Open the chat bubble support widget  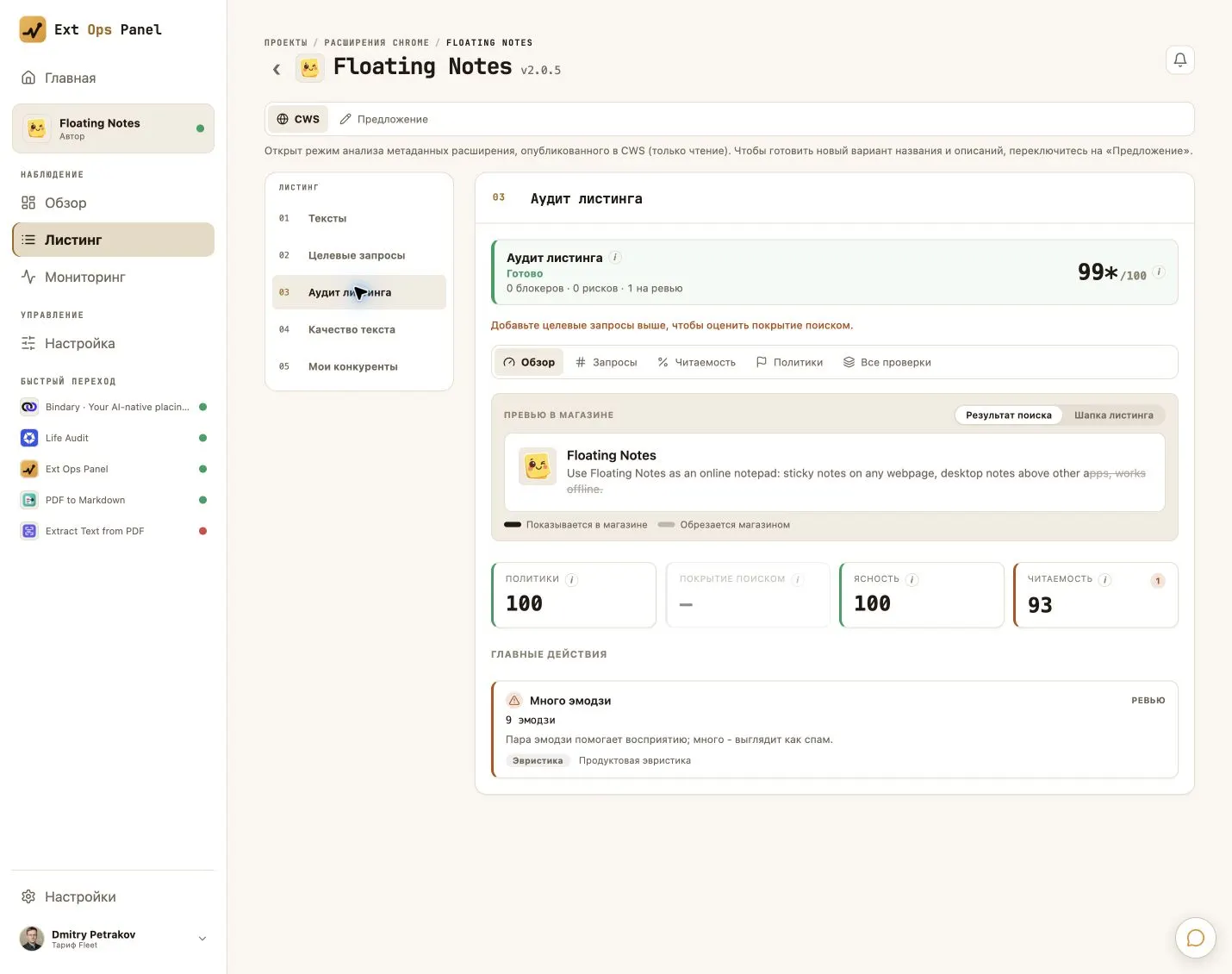[x=1196, y=938]
